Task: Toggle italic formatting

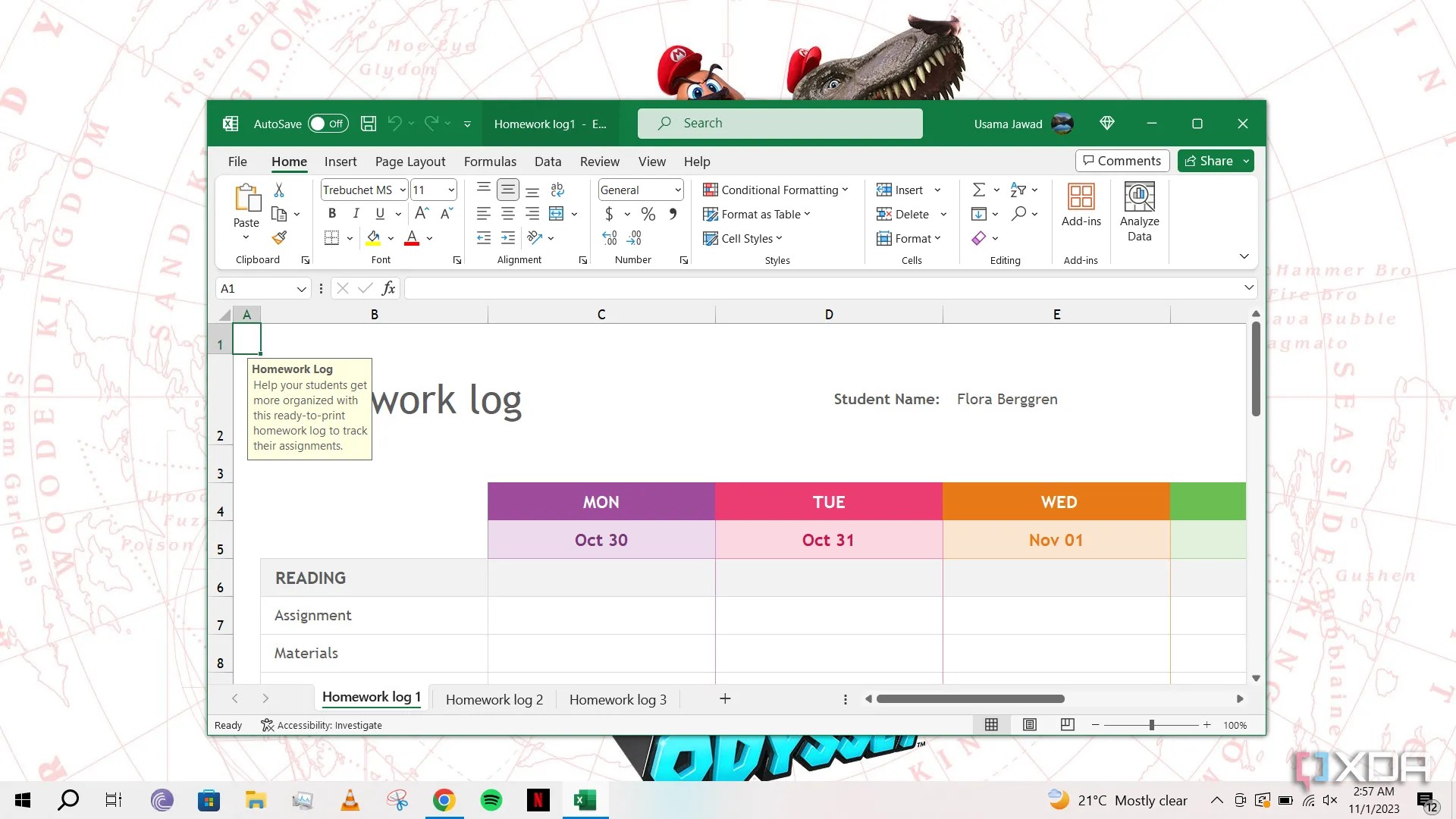Action: [356, 214]
